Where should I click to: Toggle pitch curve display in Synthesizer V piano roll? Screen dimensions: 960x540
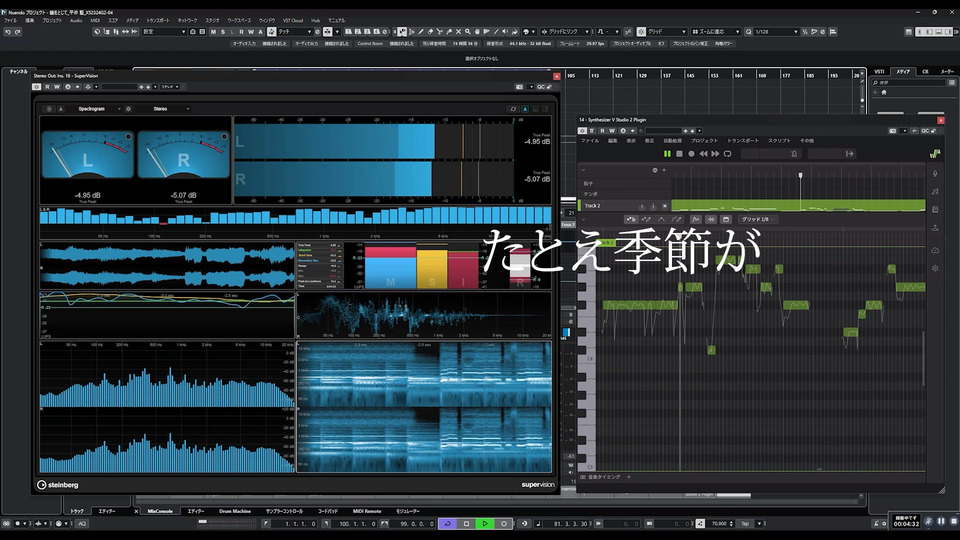point(696,219)
